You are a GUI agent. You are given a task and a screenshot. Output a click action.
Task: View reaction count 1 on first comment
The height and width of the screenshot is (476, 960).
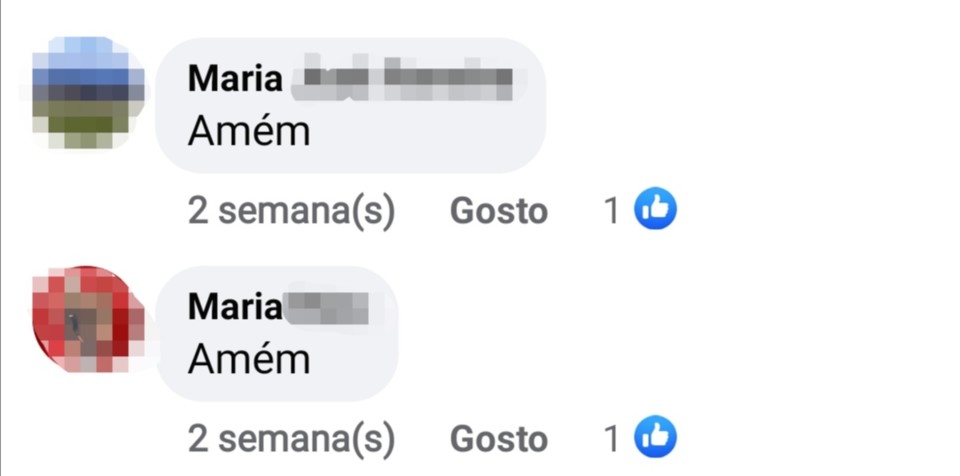[x=611, y=211]
